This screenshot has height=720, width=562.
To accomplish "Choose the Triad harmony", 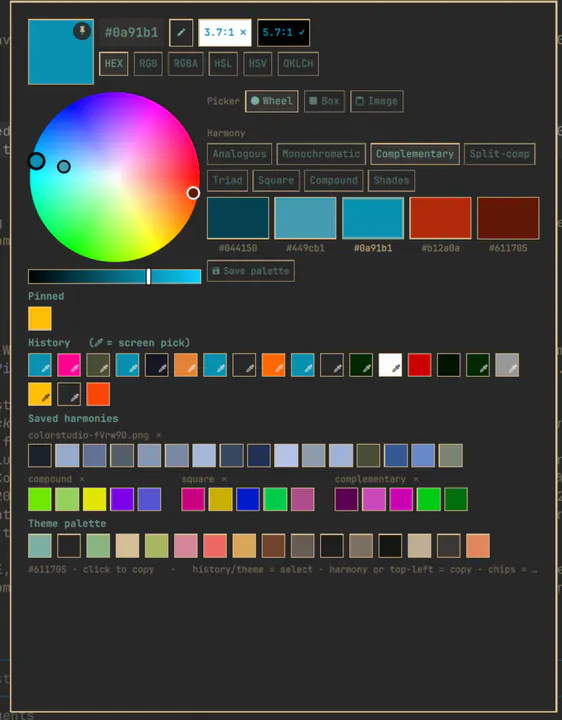I will [x=227, y=180].
